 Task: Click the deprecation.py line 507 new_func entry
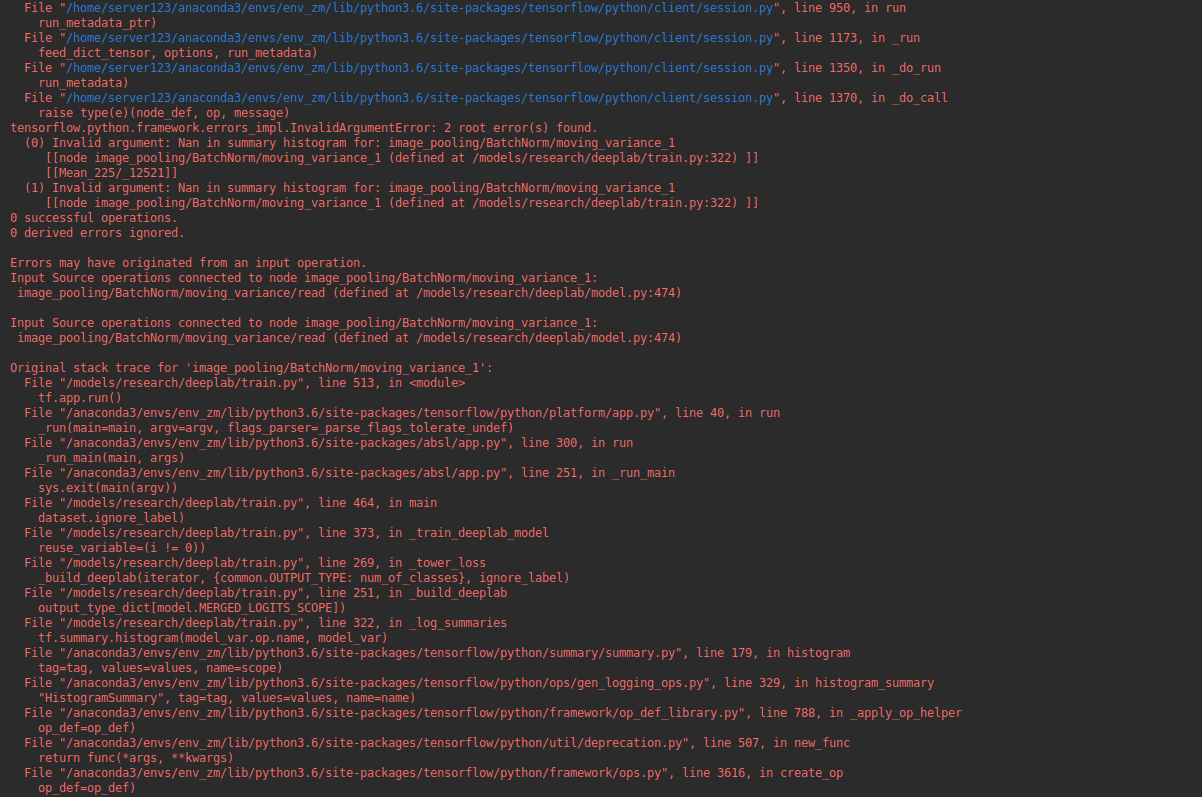tap(437, 742)
